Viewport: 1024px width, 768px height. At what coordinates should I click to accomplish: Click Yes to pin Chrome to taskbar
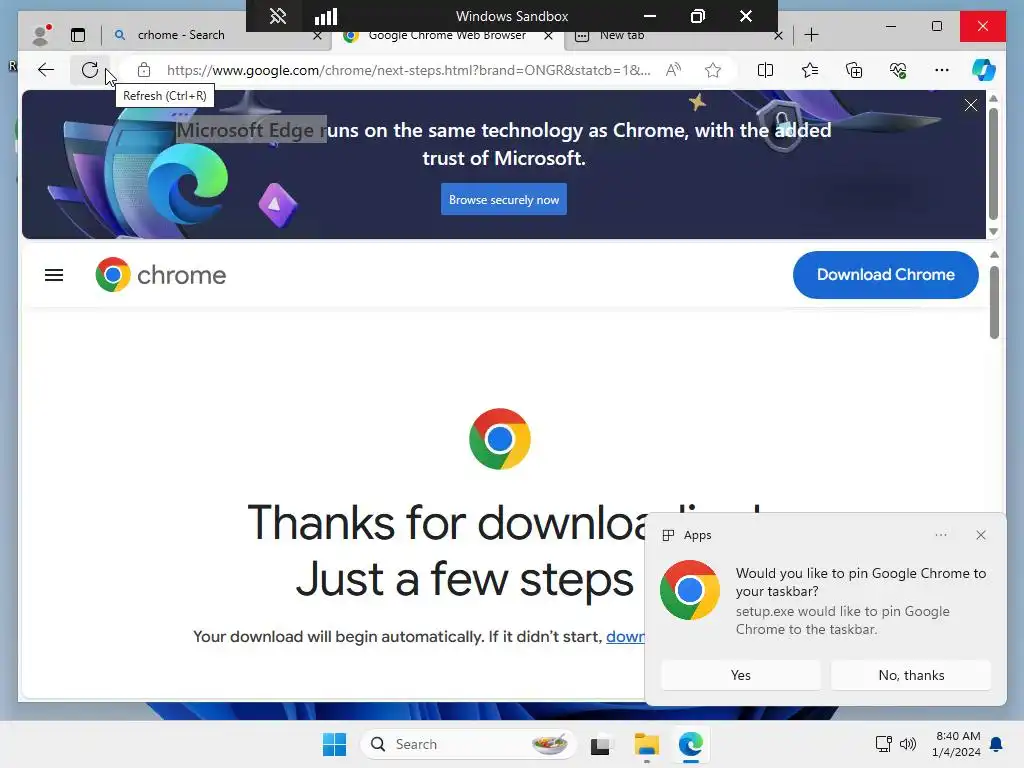pyautogui.click(x=741, y=675)
